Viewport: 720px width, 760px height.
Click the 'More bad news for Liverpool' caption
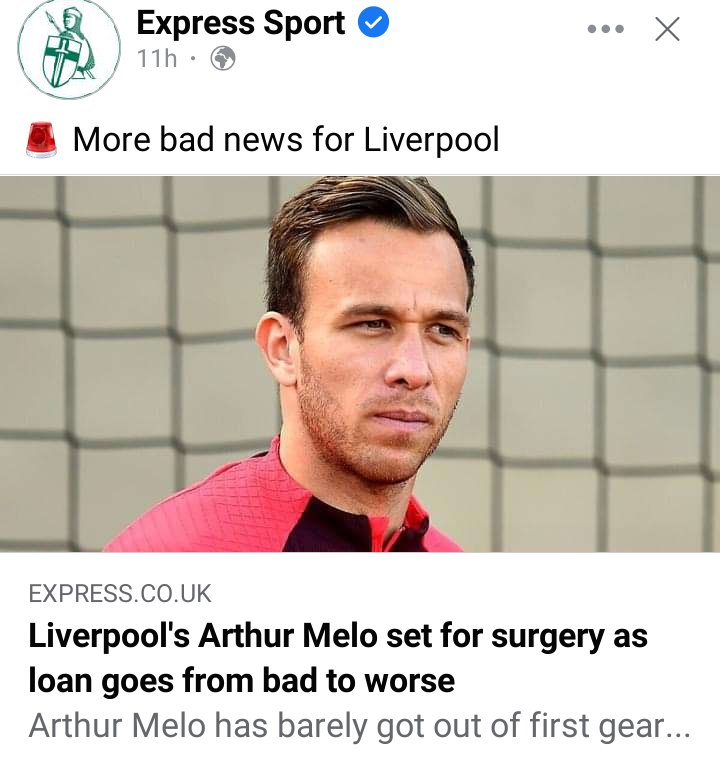click(286, 140)
